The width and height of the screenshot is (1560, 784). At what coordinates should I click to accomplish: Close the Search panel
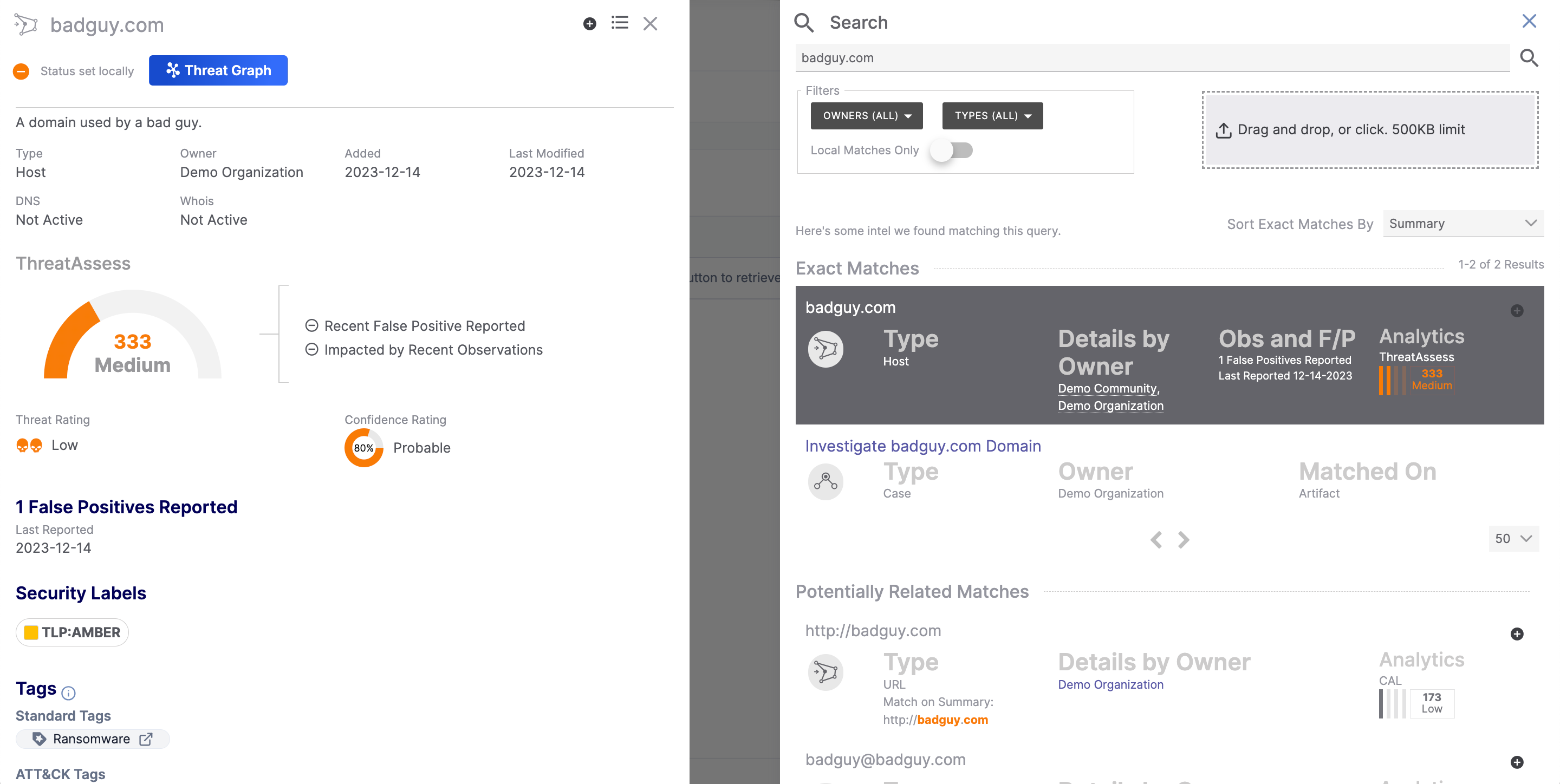pos(1529,21)
